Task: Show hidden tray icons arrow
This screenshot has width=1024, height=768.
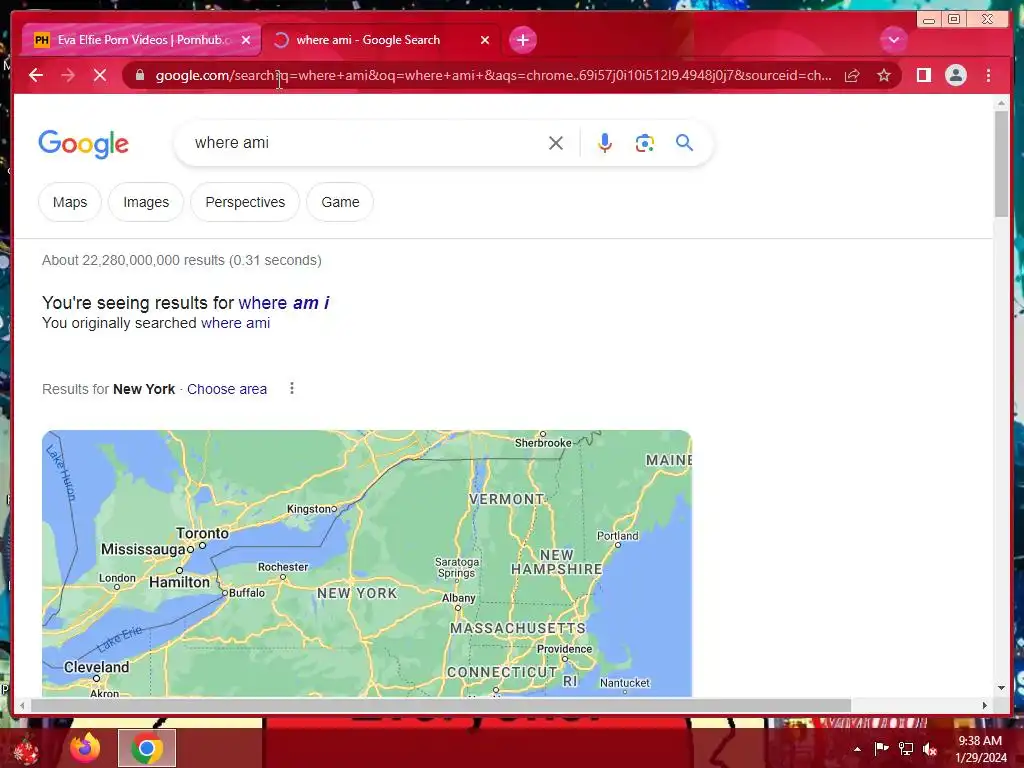Action: (857, 749)
